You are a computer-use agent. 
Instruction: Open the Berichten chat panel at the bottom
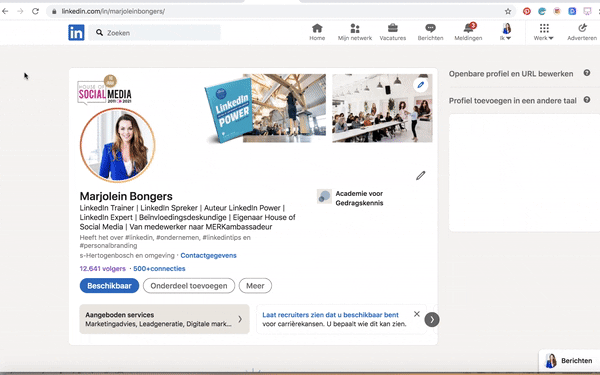click(x=569, y=361)
